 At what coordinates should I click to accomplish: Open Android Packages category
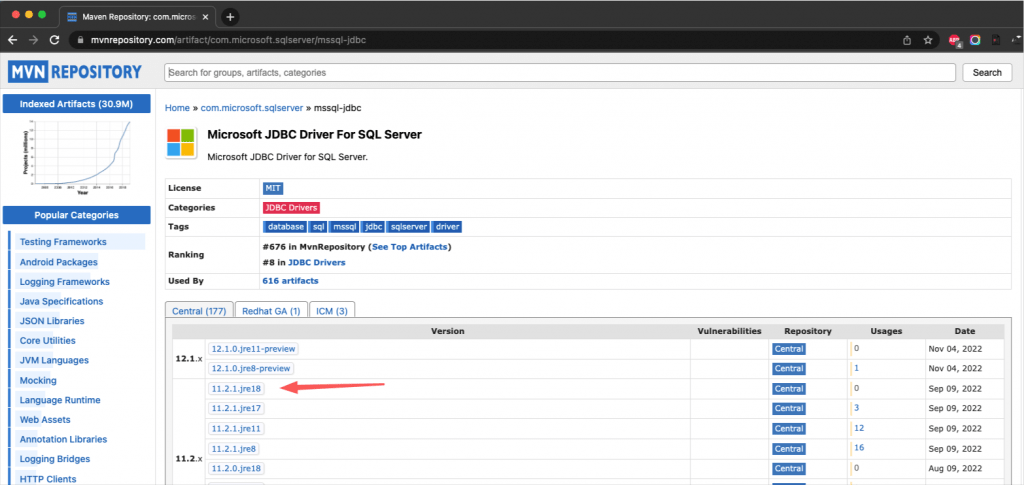pos(58,262)
